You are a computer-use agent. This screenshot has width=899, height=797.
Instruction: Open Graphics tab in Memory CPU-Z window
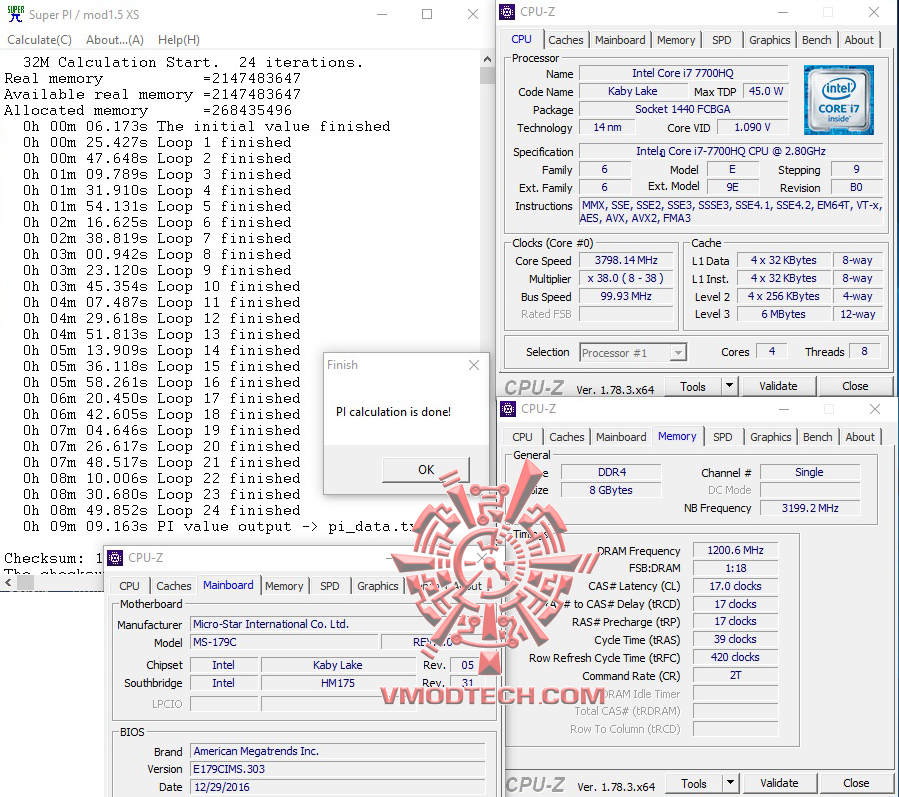tap(771, 437)
